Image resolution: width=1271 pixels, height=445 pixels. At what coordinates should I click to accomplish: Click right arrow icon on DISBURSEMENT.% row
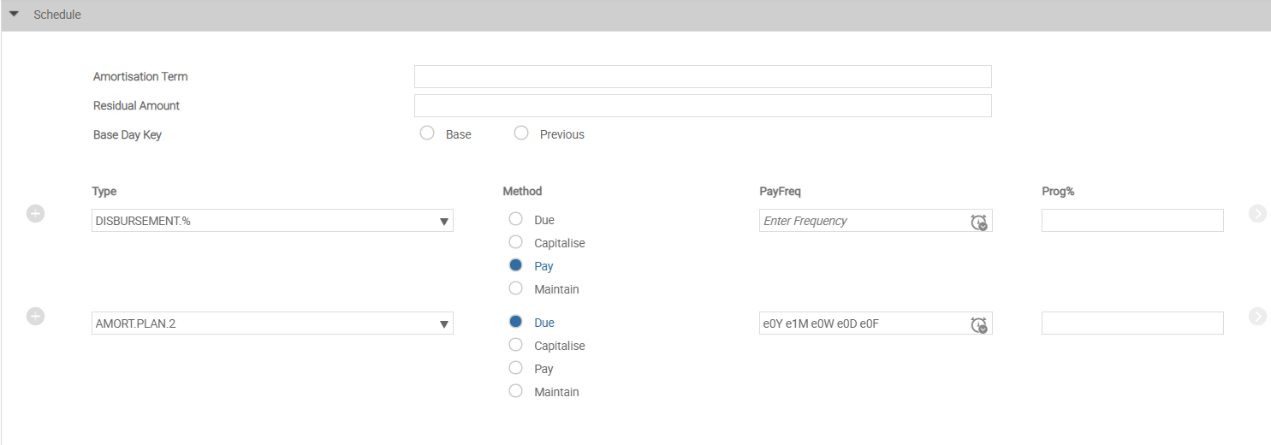click(1258, 215)
